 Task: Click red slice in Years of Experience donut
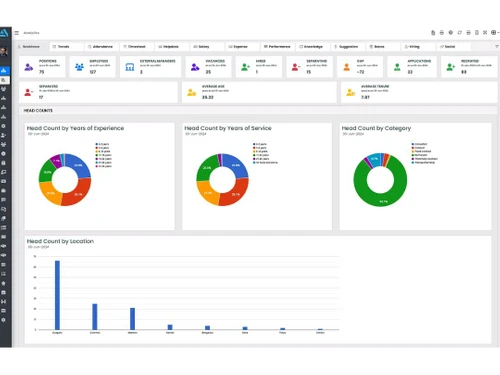(x=78, y=193)
